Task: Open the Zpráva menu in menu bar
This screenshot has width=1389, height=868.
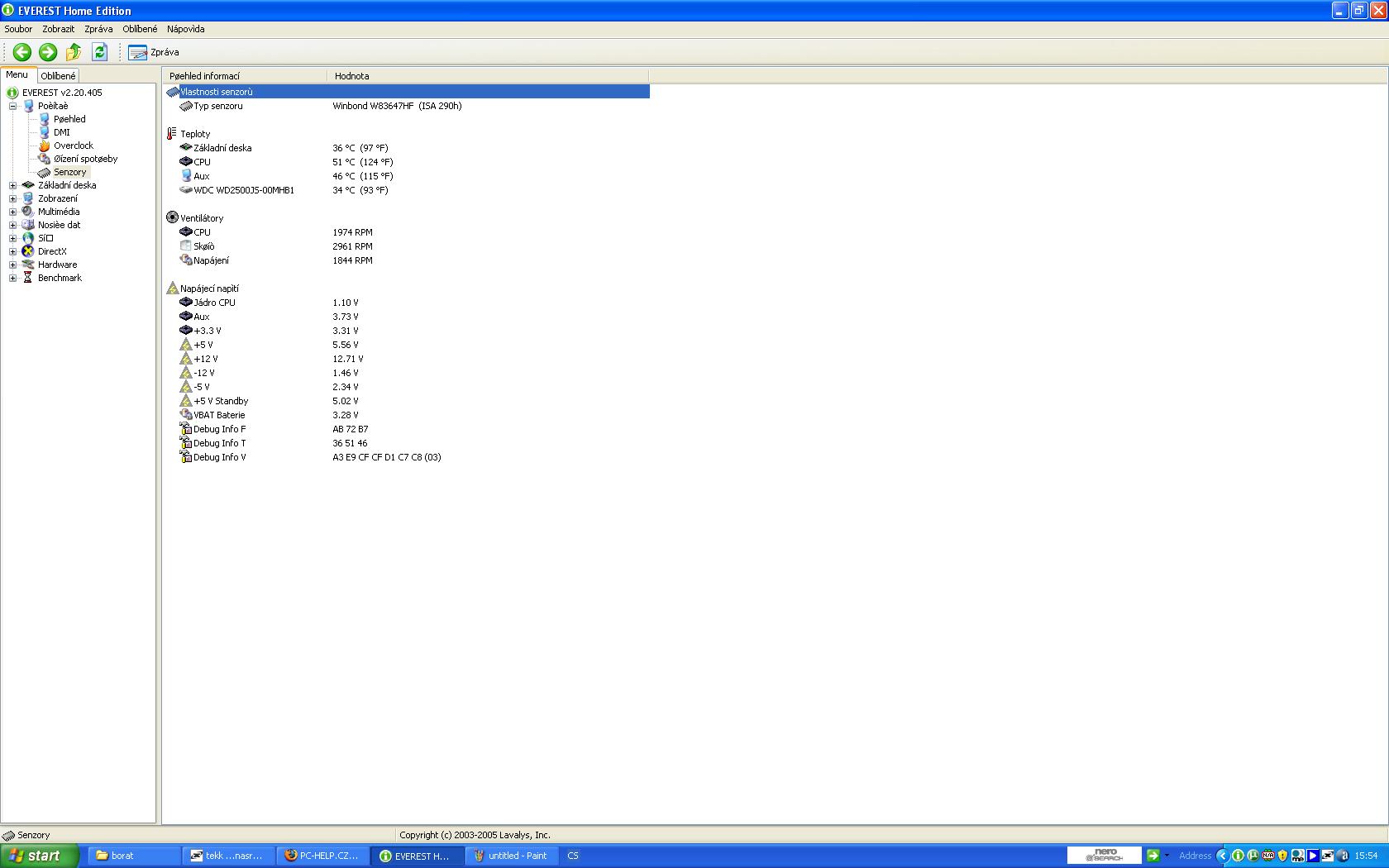Action: pos(98,29)
